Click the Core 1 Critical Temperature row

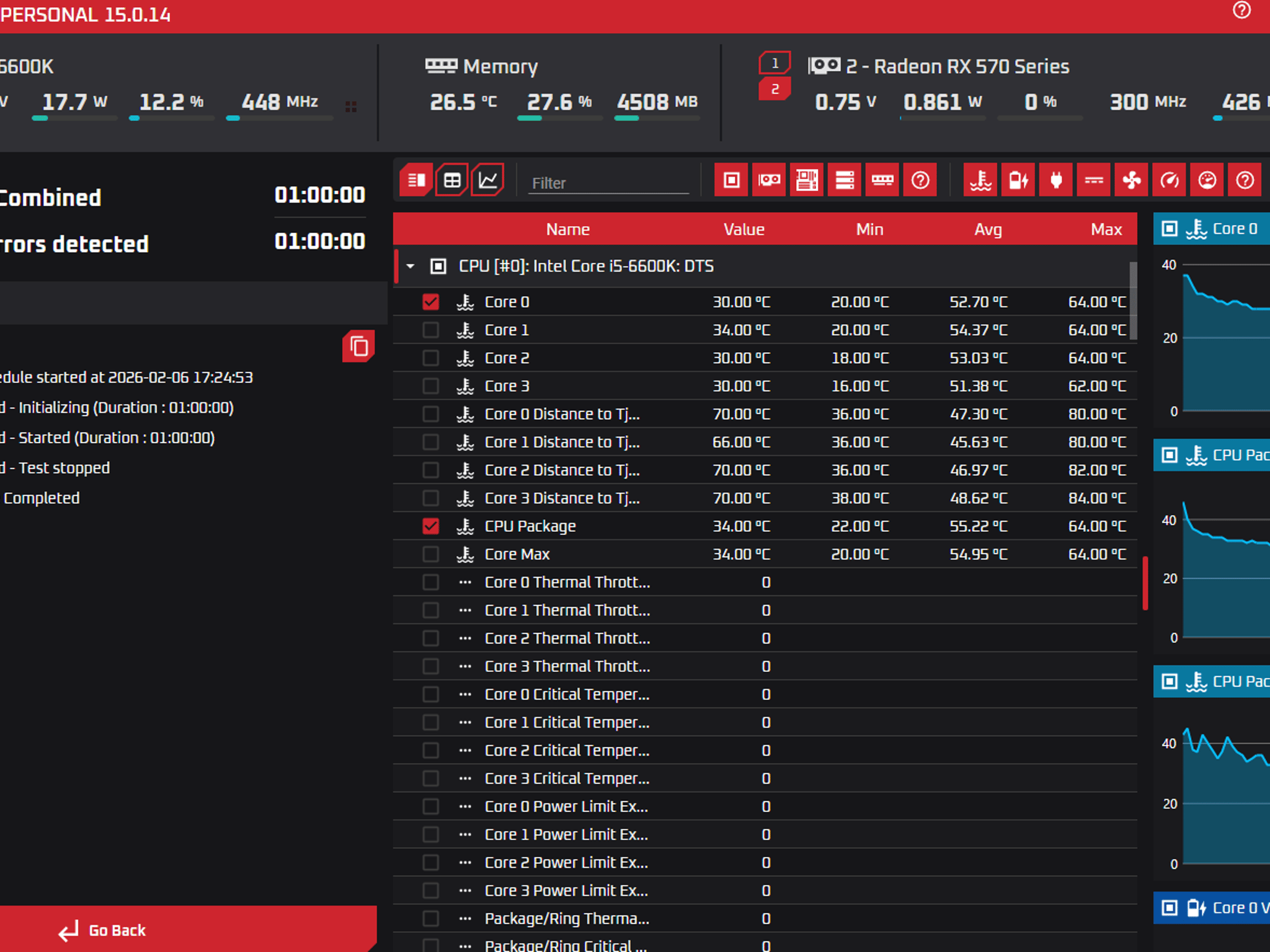(x=765, y=722)
